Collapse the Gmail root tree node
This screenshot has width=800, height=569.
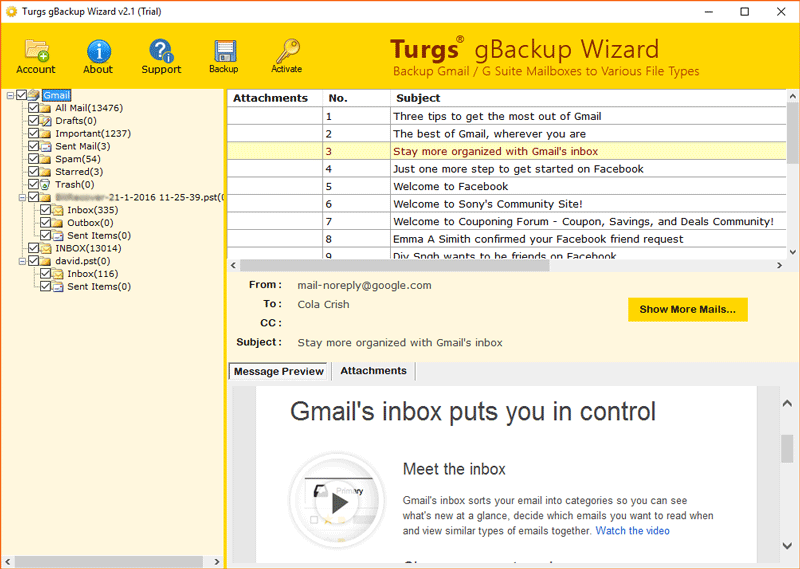pyautogui.click(x=10, y=95)
